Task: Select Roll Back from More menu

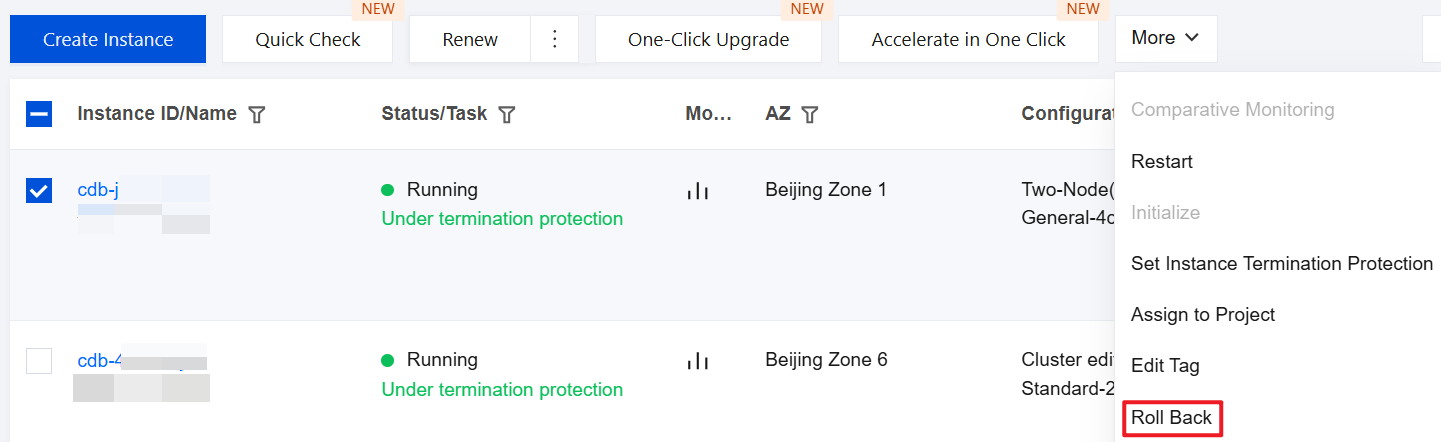Action: click(x=1171, y=417)
